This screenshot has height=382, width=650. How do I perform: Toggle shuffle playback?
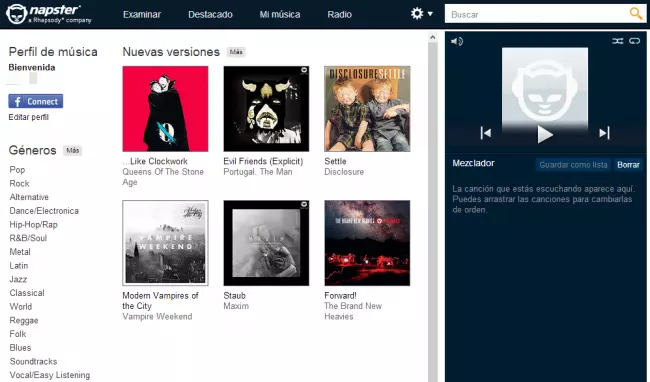click(x=618, y=41)
